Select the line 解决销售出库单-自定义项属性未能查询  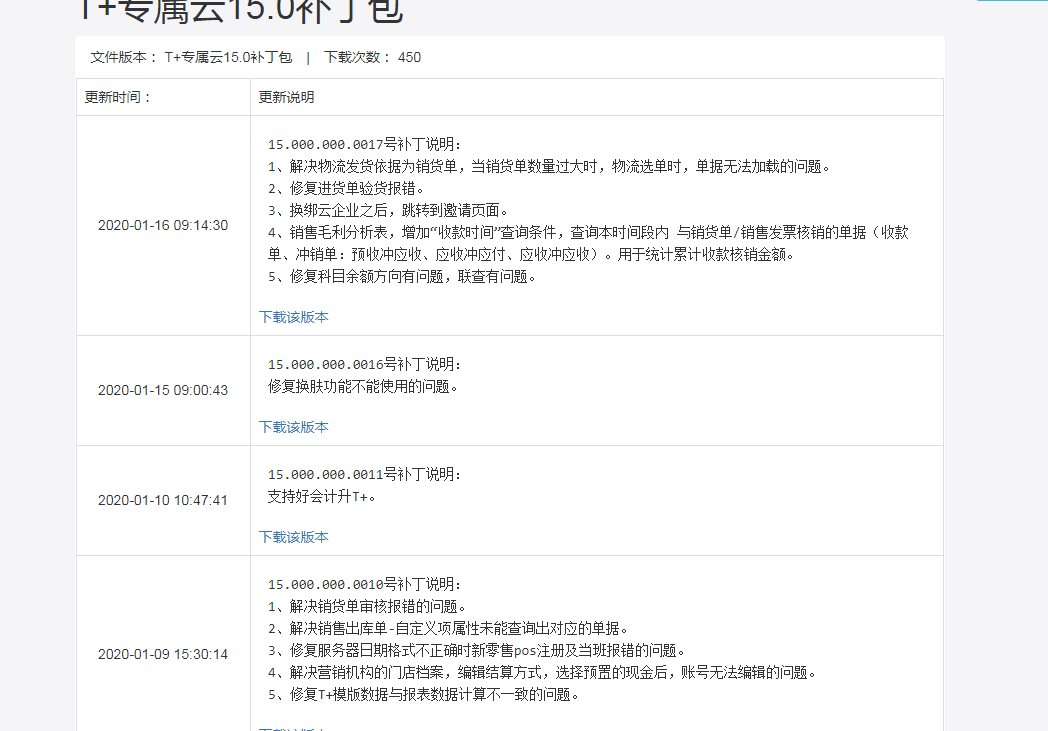click(448, 629)
